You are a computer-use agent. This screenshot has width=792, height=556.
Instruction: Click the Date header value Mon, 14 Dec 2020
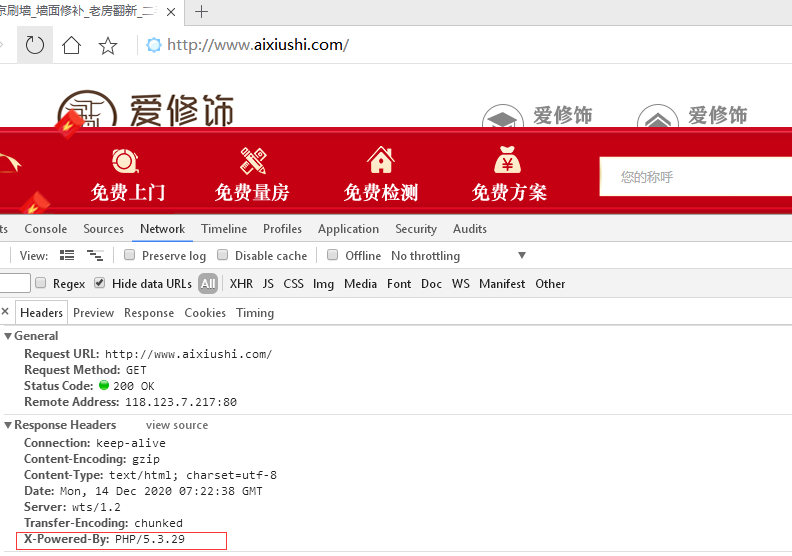[x=161, y=491]
